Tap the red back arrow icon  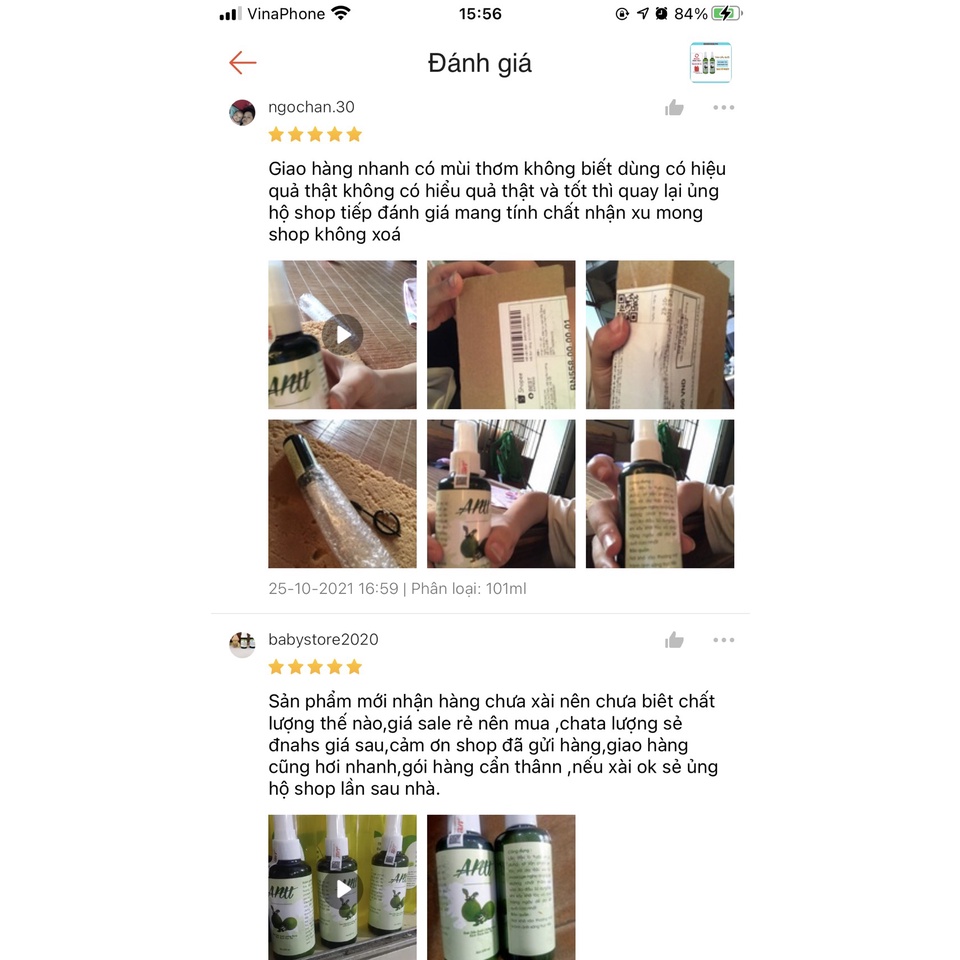(x=242, y=62)
